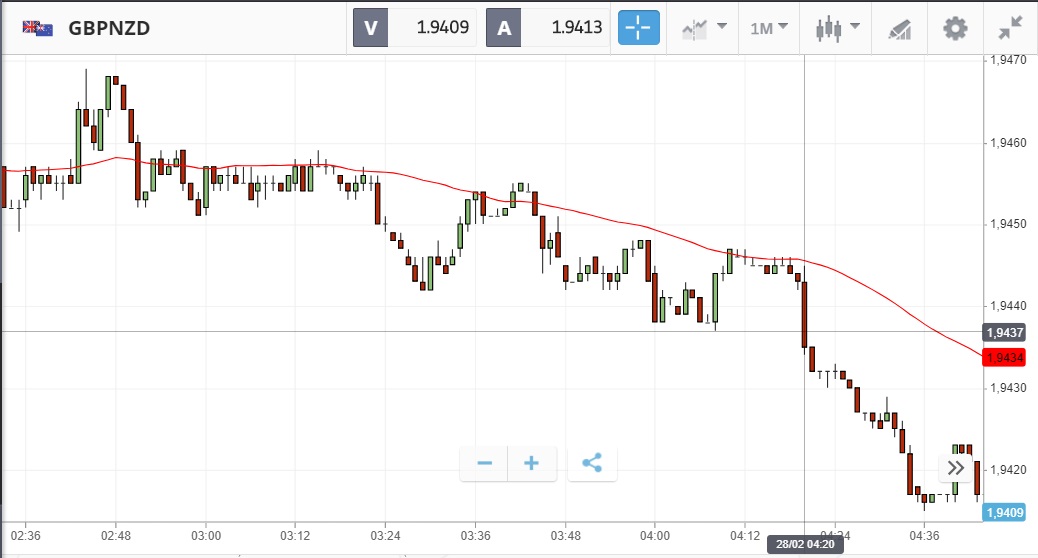Open the indicators dropdown
1038x558 pixels.
tap(704, 28)
